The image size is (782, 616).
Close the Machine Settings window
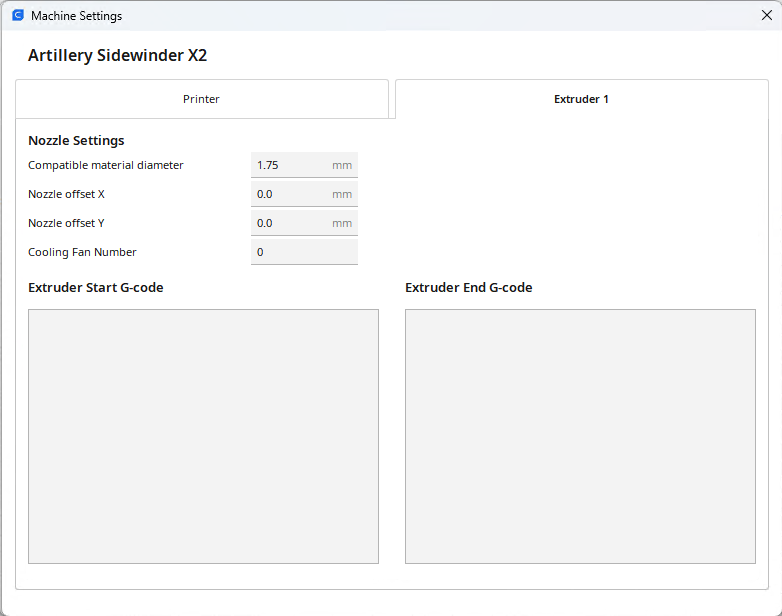[766, 16]
